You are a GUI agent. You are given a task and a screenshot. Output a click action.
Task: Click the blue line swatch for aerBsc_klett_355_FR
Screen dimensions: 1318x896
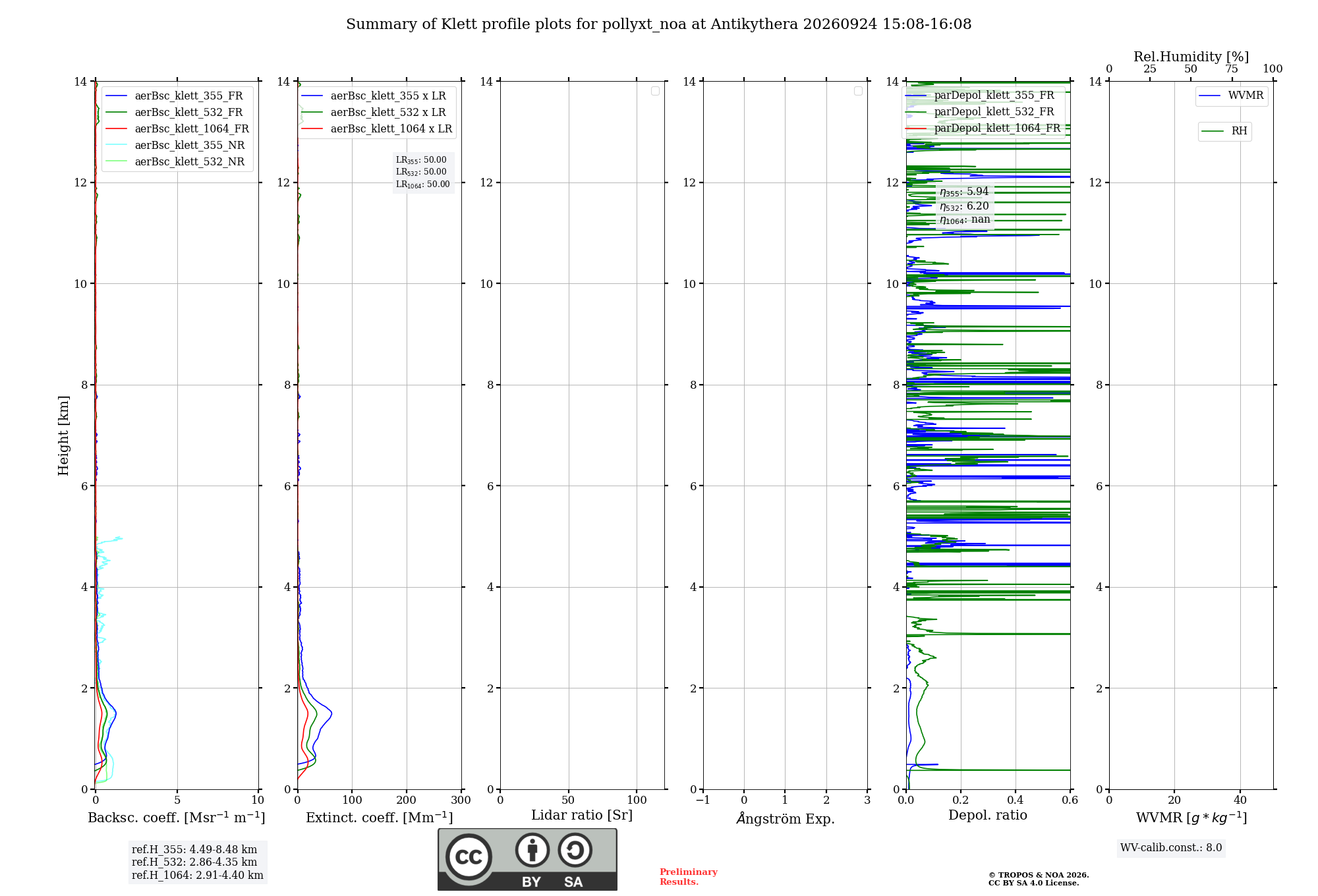click(x=116, y=96)
